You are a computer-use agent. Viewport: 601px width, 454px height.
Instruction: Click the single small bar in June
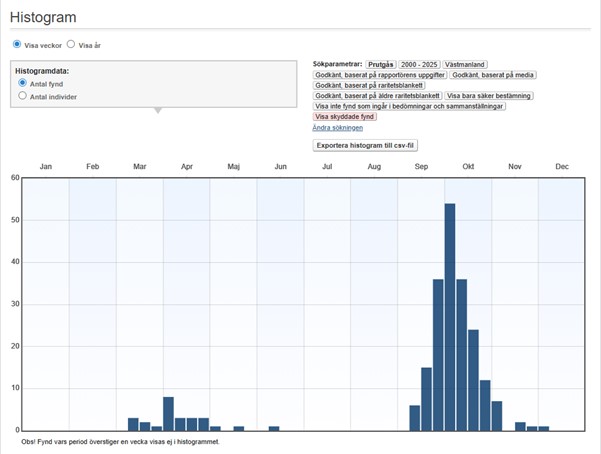pos(274,428)
